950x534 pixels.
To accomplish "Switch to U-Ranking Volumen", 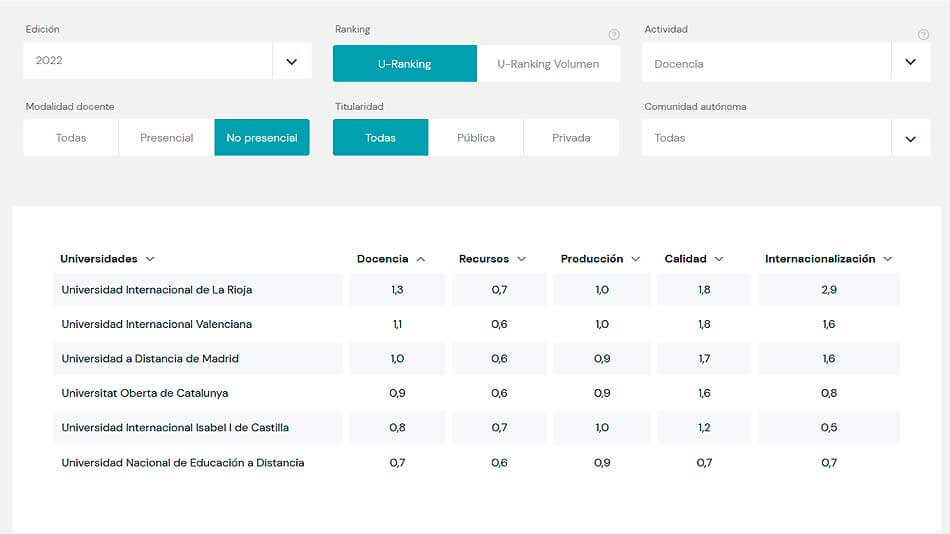I will click(548, 64).
